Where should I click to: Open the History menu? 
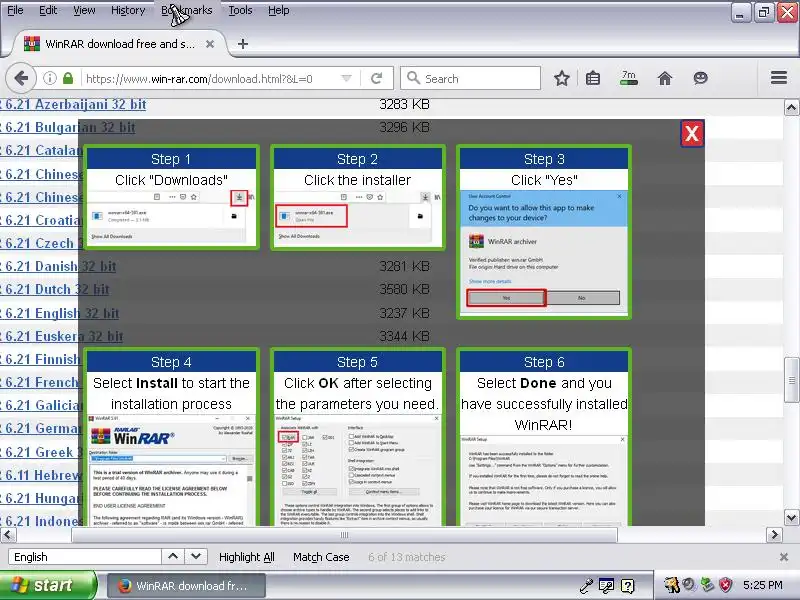click(128, 10)
